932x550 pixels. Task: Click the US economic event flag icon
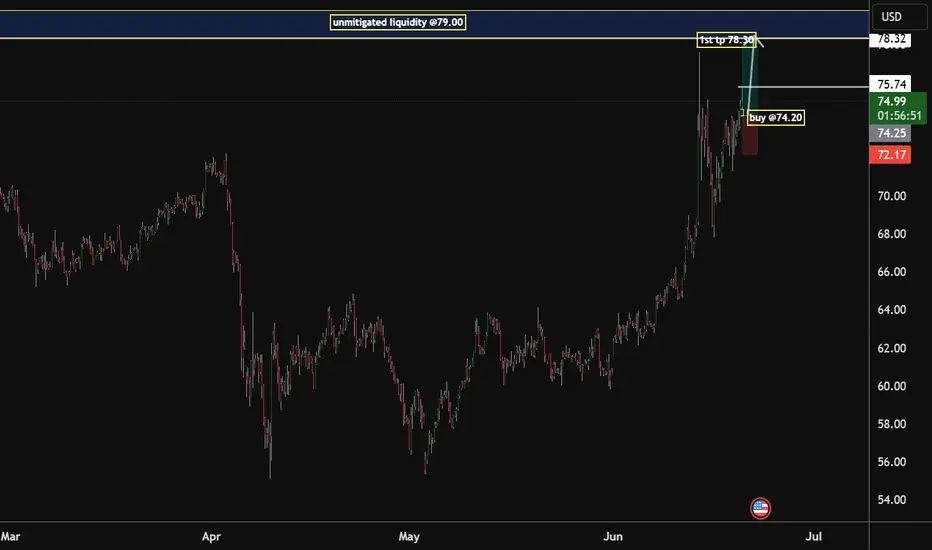click(x=760, y=508)
